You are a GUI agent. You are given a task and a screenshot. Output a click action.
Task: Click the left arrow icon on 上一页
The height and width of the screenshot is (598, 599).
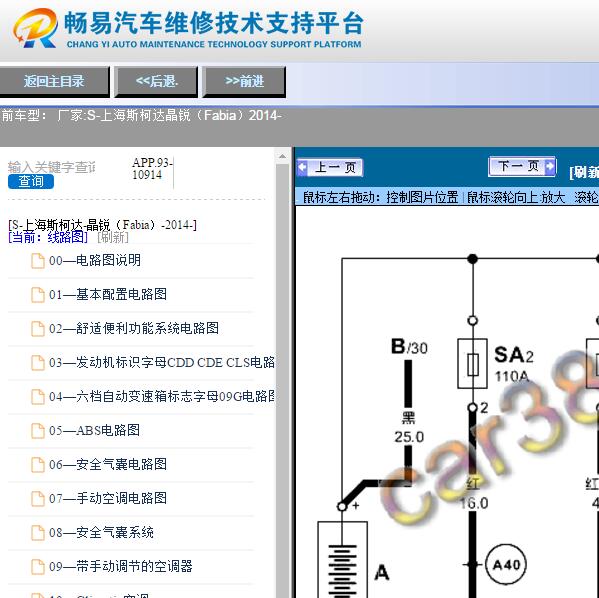(x=302, y=167)
